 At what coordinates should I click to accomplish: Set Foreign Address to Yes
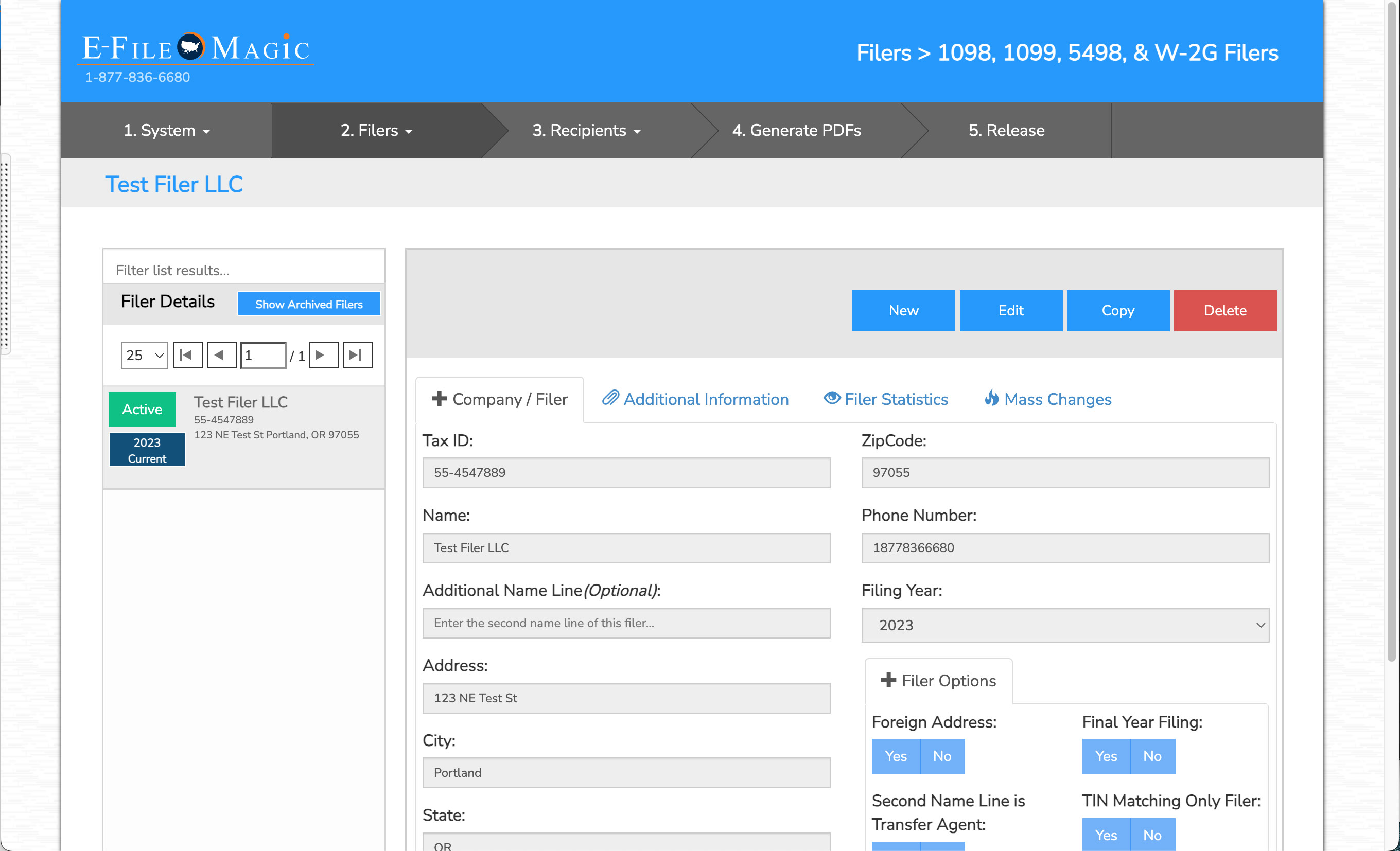pyautogui.click(x=896, y=756)
